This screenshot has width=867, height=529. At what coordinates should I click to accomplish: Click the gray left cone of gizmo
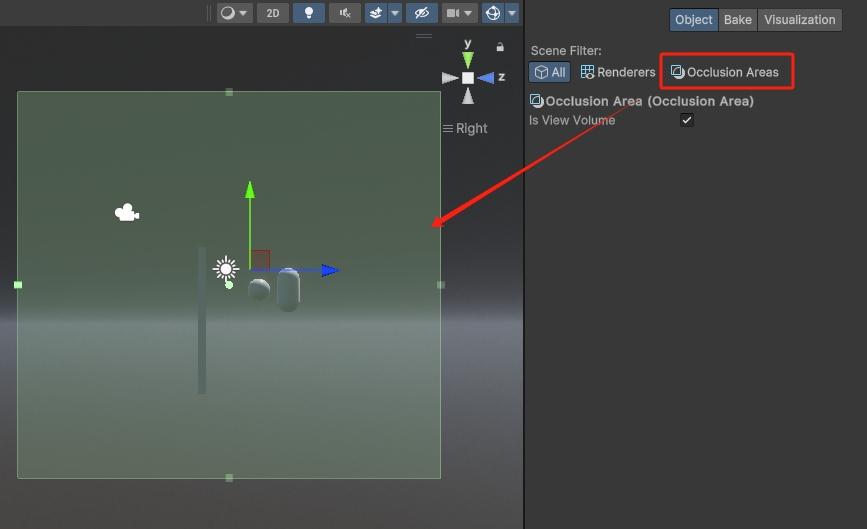pos(450,78)
